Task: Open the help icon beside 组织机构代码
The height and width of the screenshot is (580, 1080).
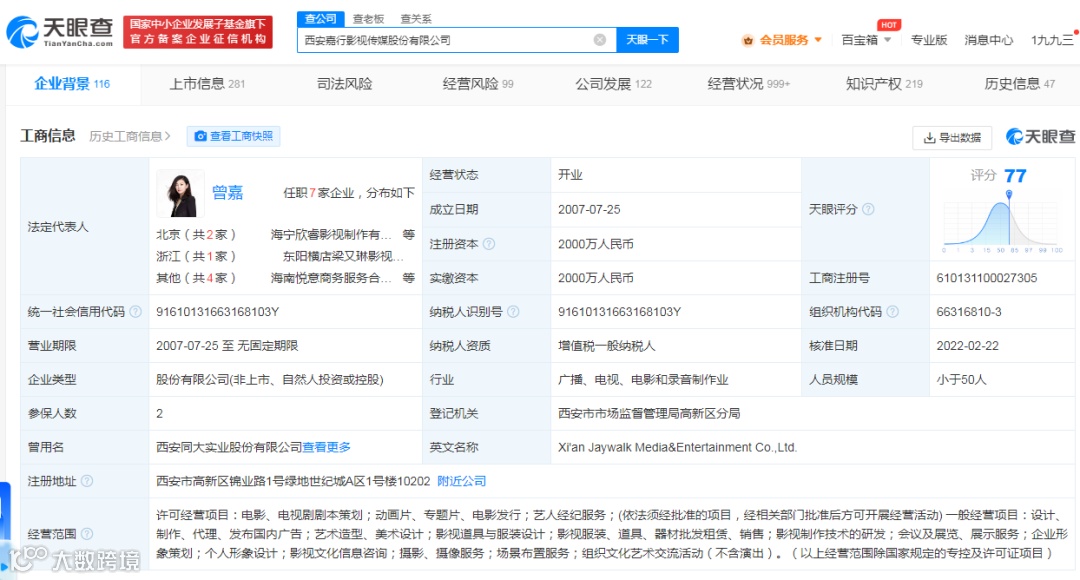Action: [x=893, y=311]
